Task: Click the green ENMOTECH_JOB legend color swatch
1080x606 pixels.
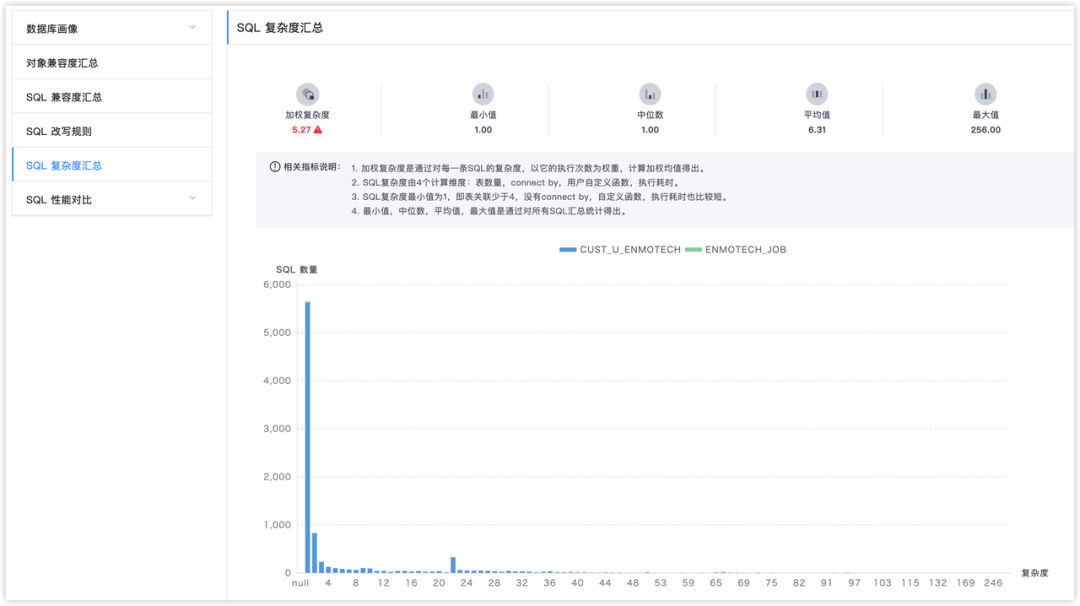Action: click(694, 249)
